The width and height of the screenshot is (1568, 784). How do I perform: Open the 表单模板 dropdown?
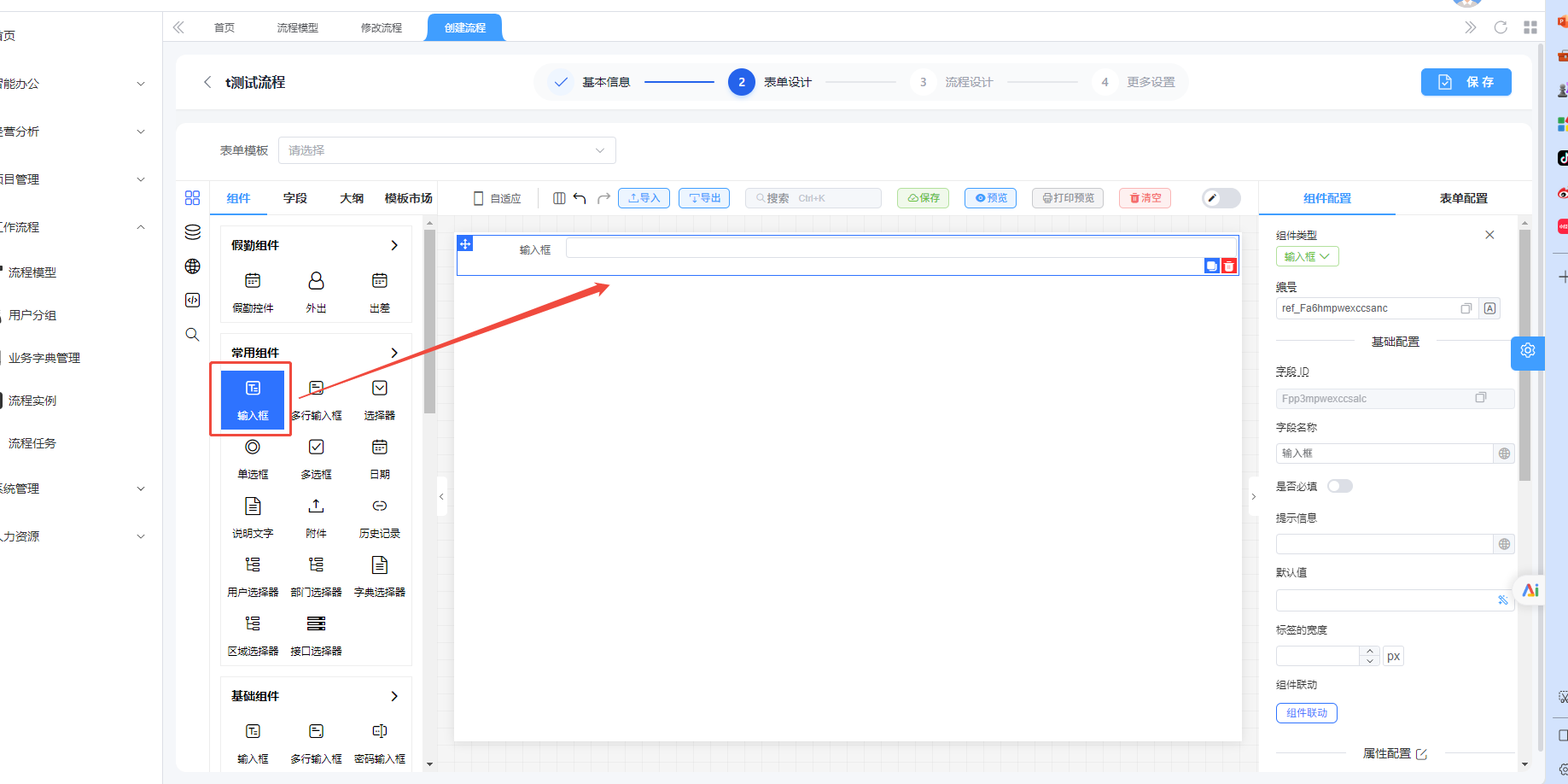click(x=446, y=150)
